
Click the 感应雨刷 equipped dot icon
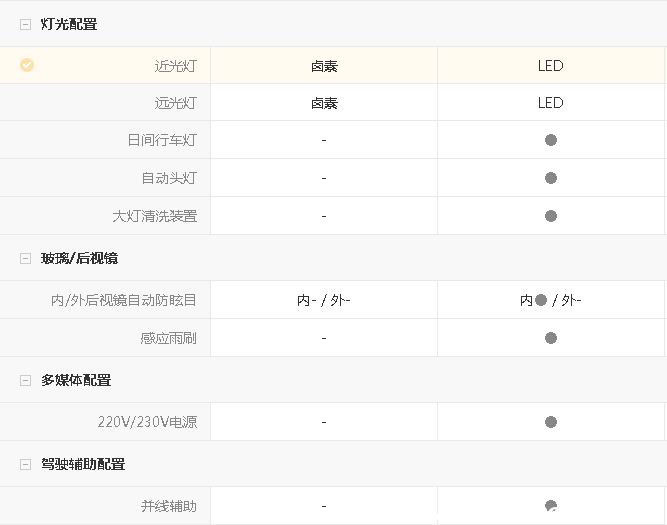point(550,338)
